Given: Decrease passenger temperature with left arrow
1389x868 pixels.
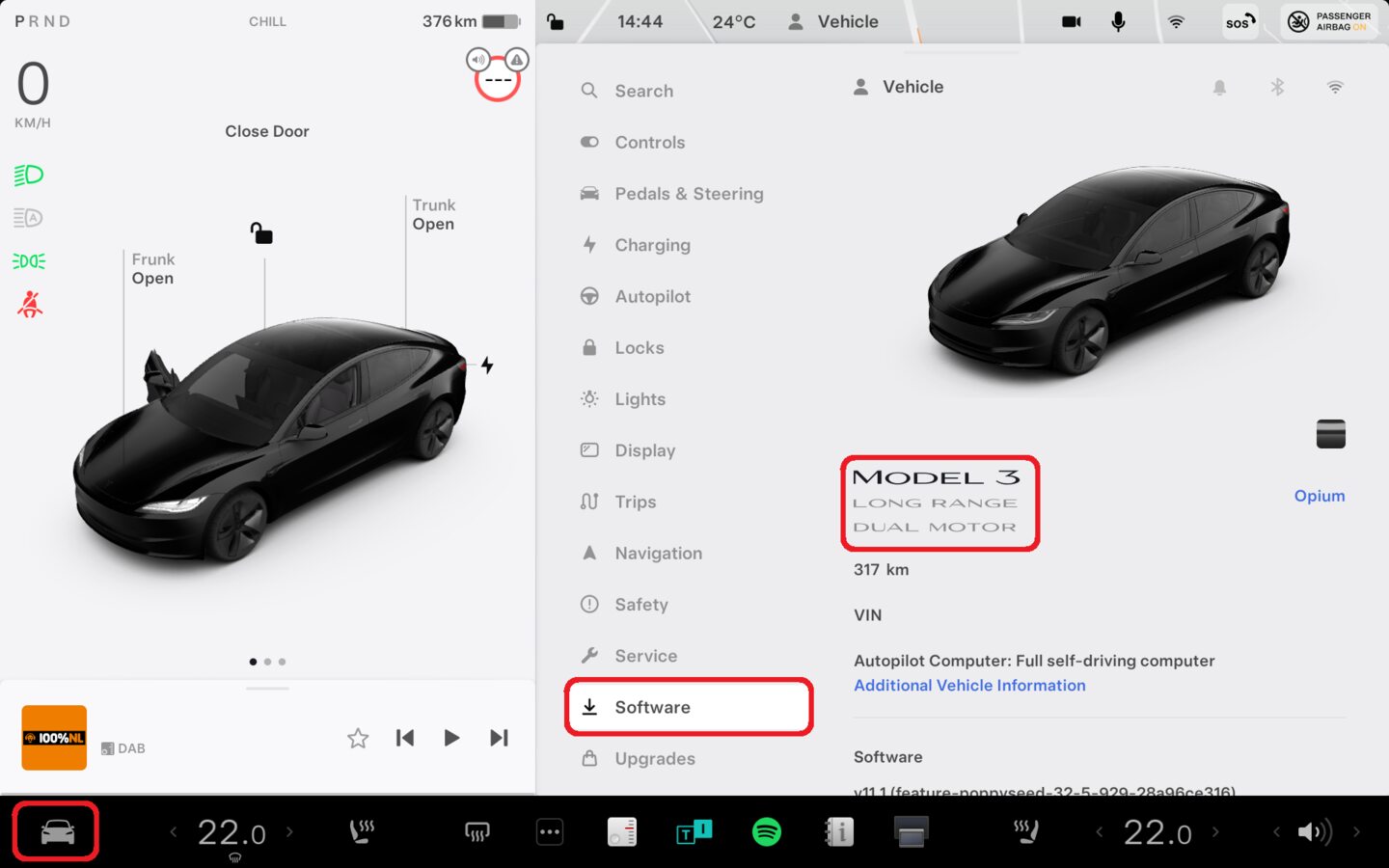Looking at the screenshot, I should (x=1099, y=831).
